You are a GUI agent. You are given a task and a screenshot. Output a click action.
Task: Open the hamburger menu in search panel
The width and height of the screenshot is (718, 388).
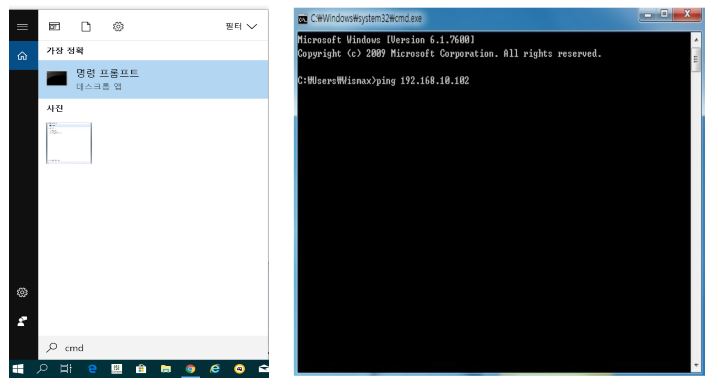22,27
